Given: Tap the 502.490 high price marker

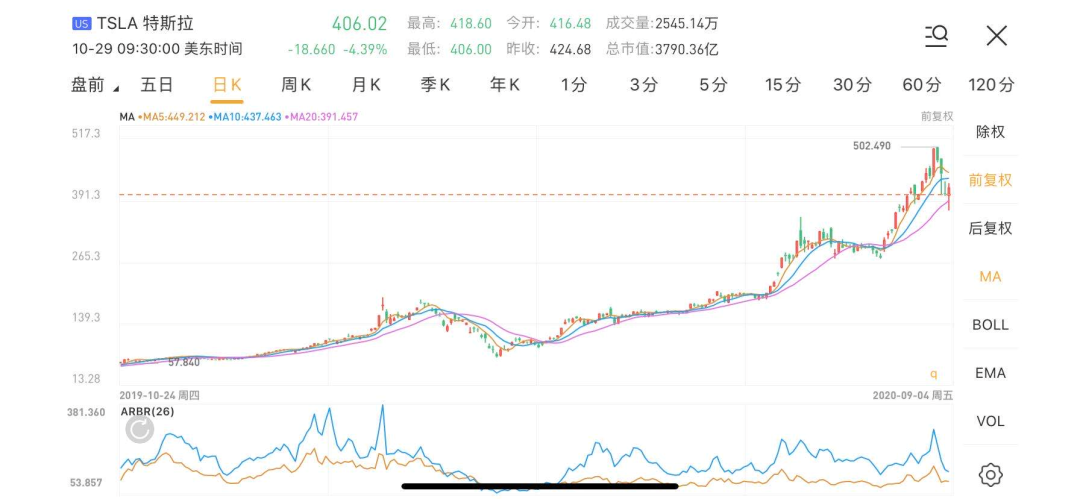Looking at the screenshot, I should [x=871, y=146].
